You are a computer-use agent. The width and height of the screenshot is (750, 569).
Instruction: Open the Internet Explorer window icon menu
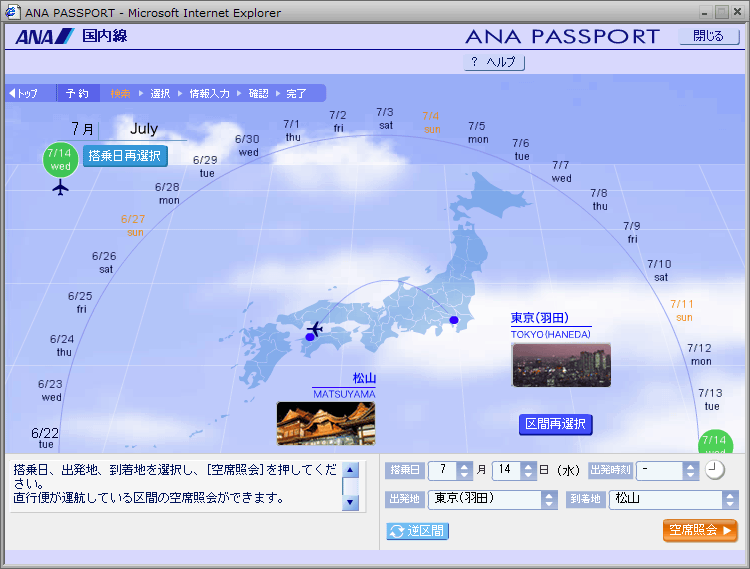click(x=12, y=12)
